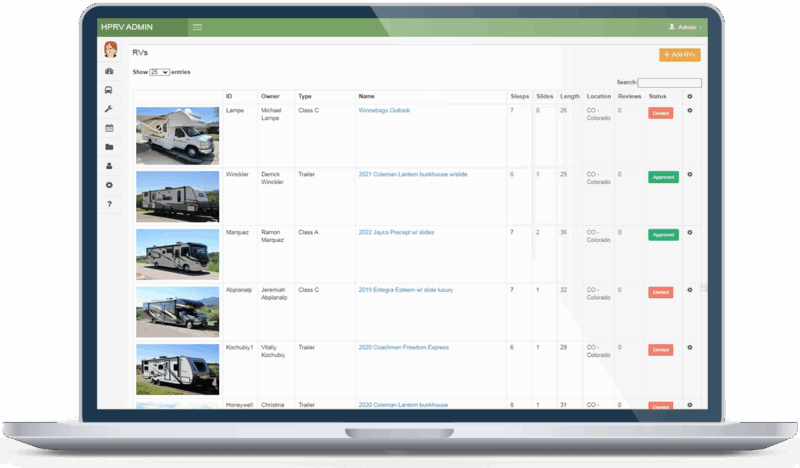Select owner cell Jeremiah Abplanalp
Screen dimensions: 800x468
coord(274,293)
